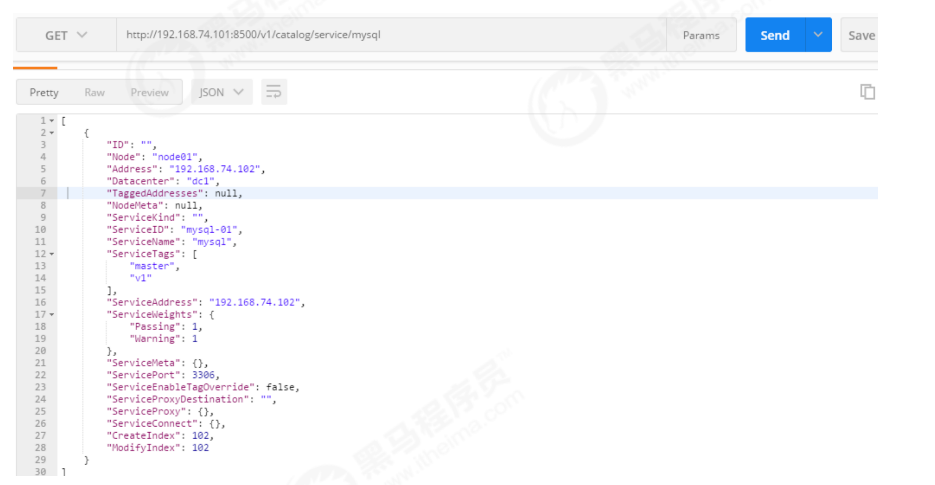935x485 pixels.
Task: Collapse the ServiceTags array fold arrow
Action: pos(52,253)
